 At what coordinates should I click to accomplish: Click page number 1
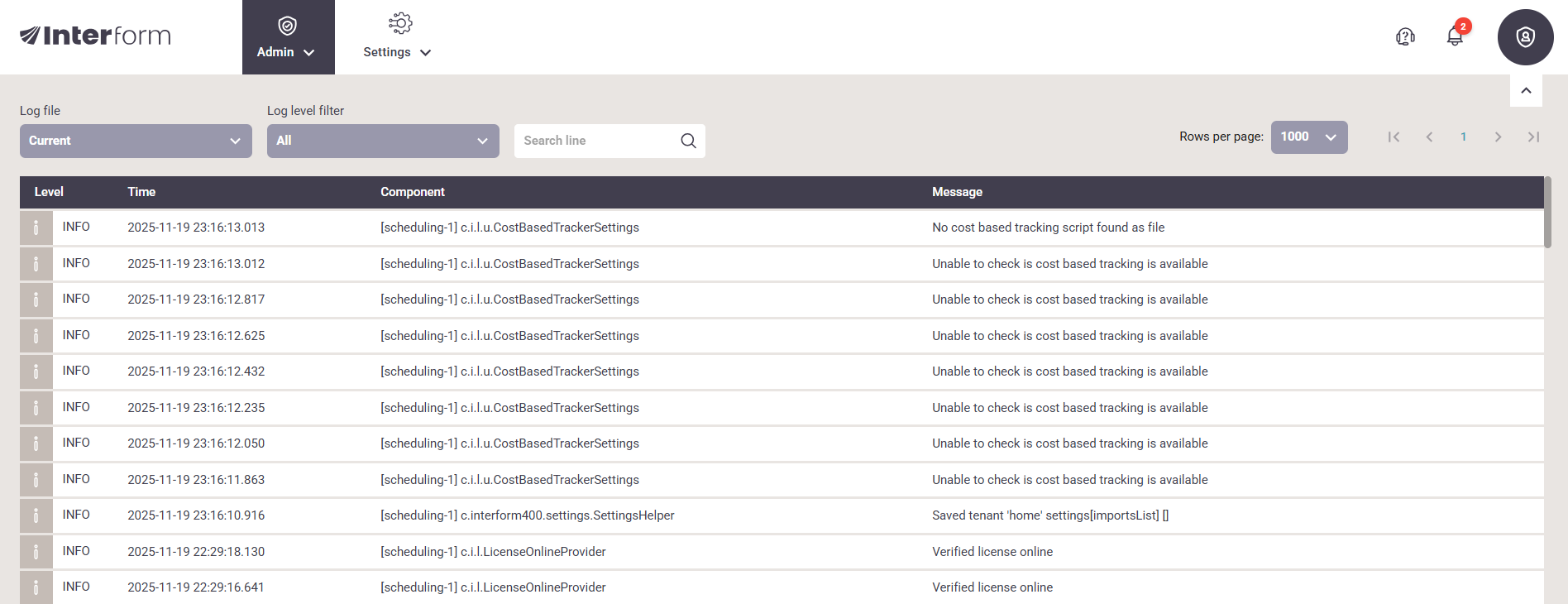tap(1463, 137)
